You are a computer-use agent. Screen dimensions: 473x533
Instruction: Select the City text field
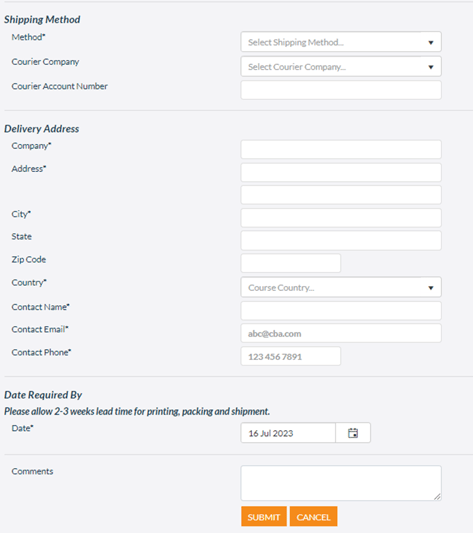341,218
